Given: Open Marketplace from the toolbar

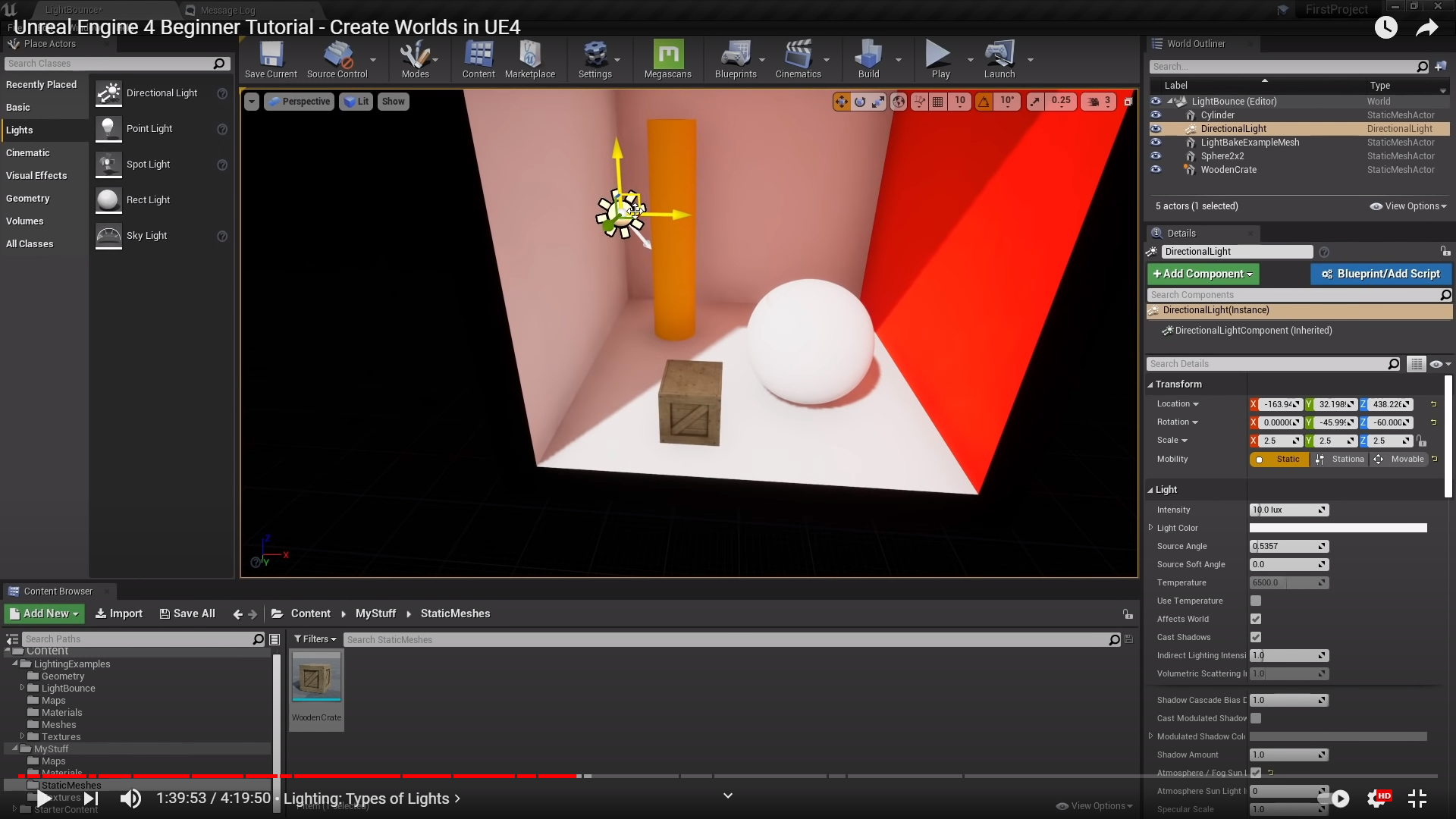Looking at the screenshot, I should coord(529,59).
